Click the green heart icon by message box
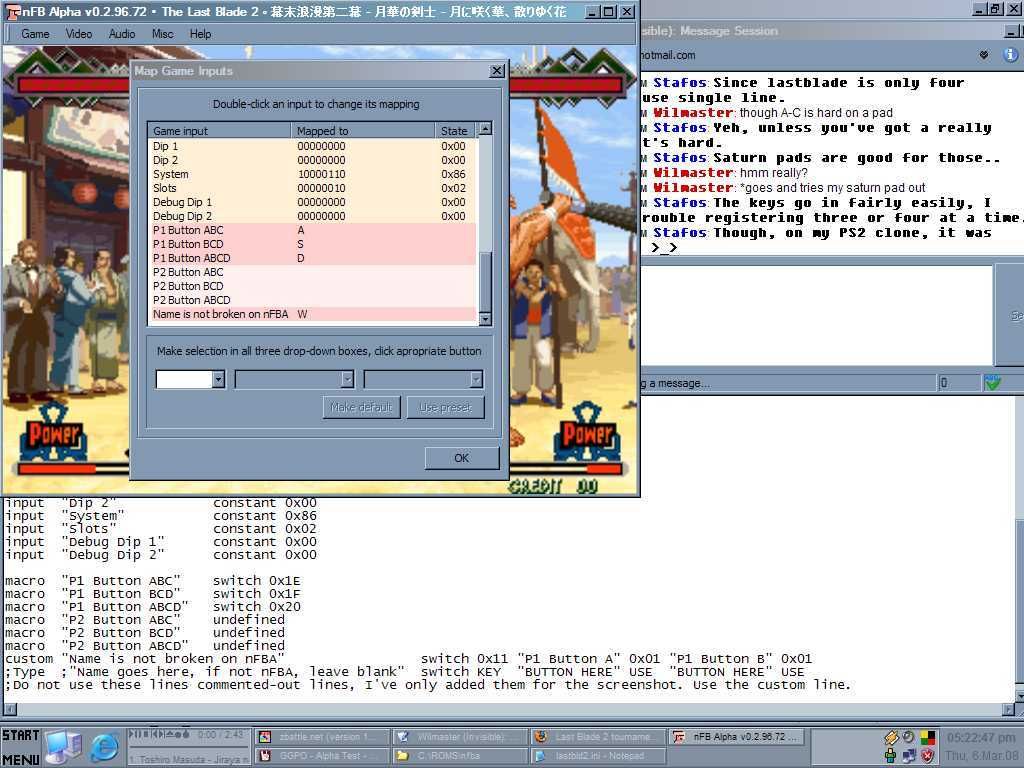Screen dimensions: 1024x768 coord(993,383)
